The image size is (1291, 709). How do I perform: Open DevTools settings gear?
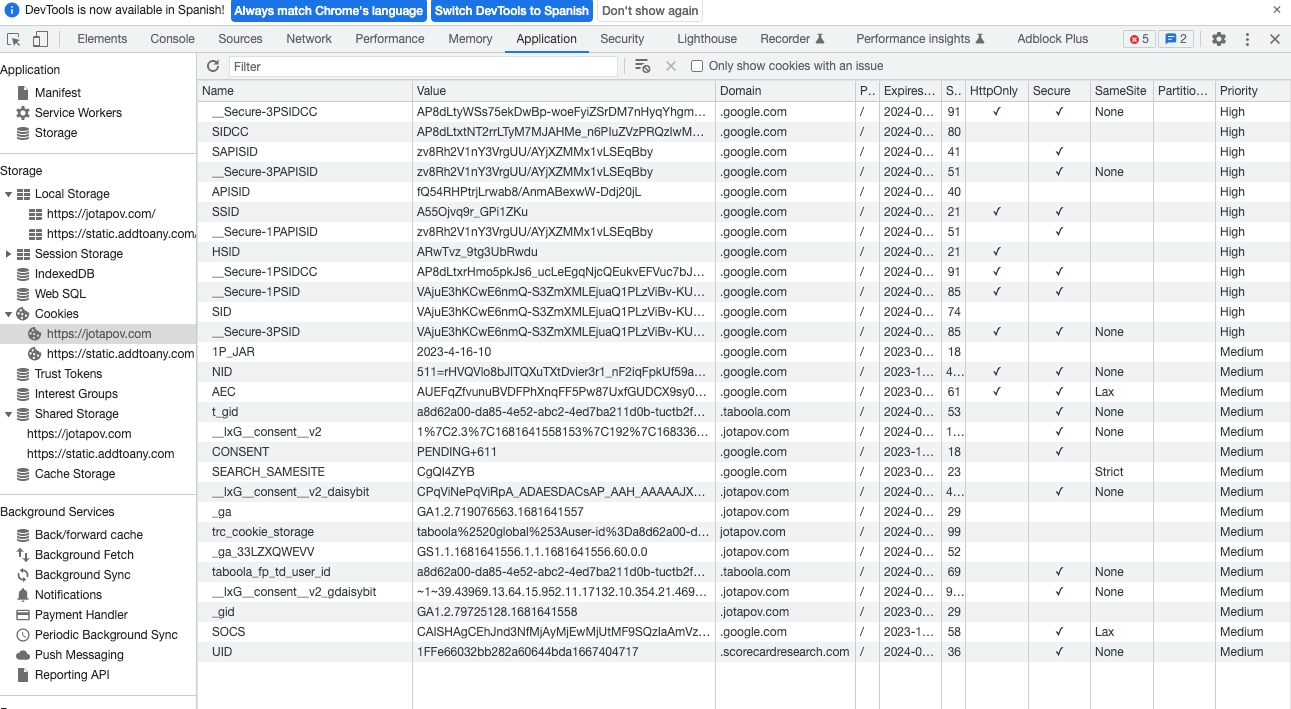1219,39
